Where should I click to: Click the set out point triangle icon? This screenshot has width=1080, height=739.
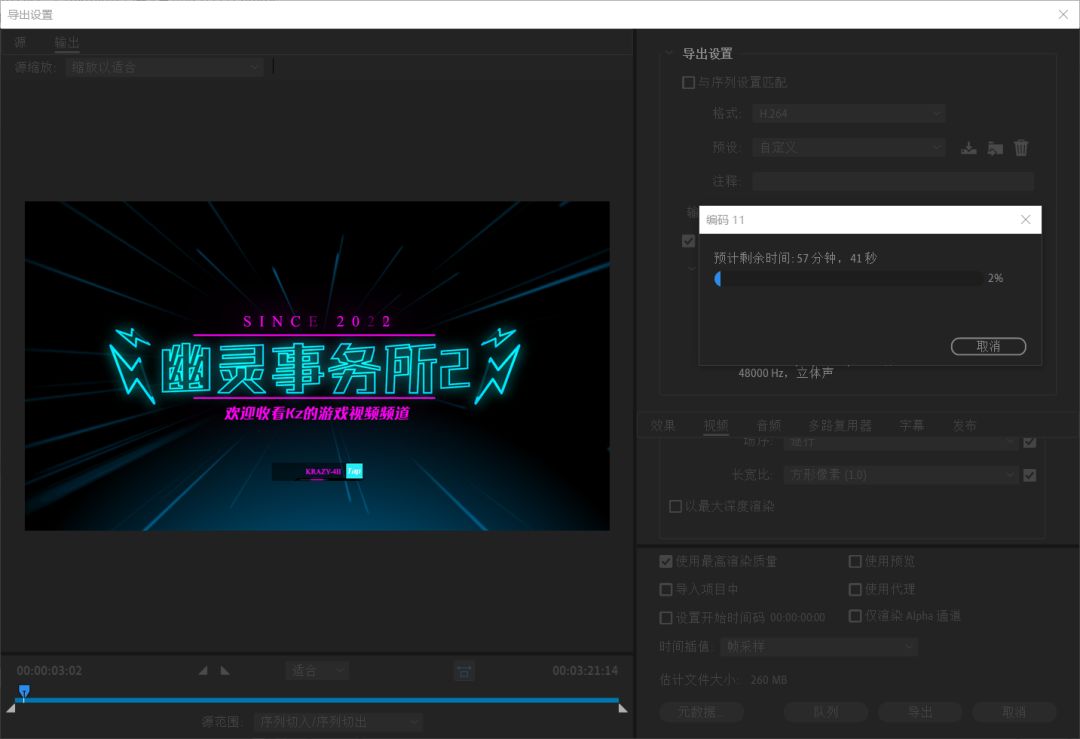(225, 670)
